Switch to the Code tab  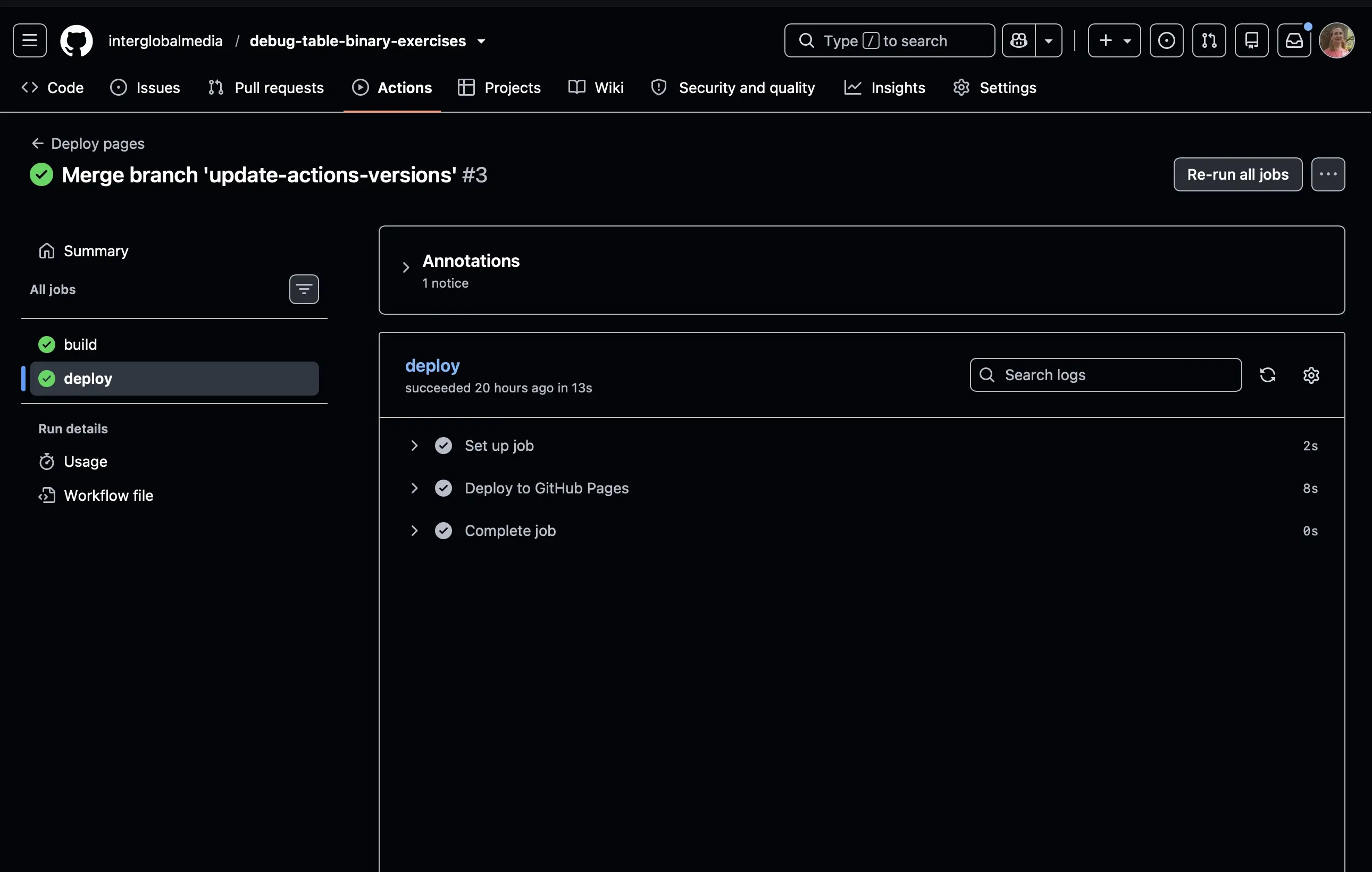(x=53, y=88)
